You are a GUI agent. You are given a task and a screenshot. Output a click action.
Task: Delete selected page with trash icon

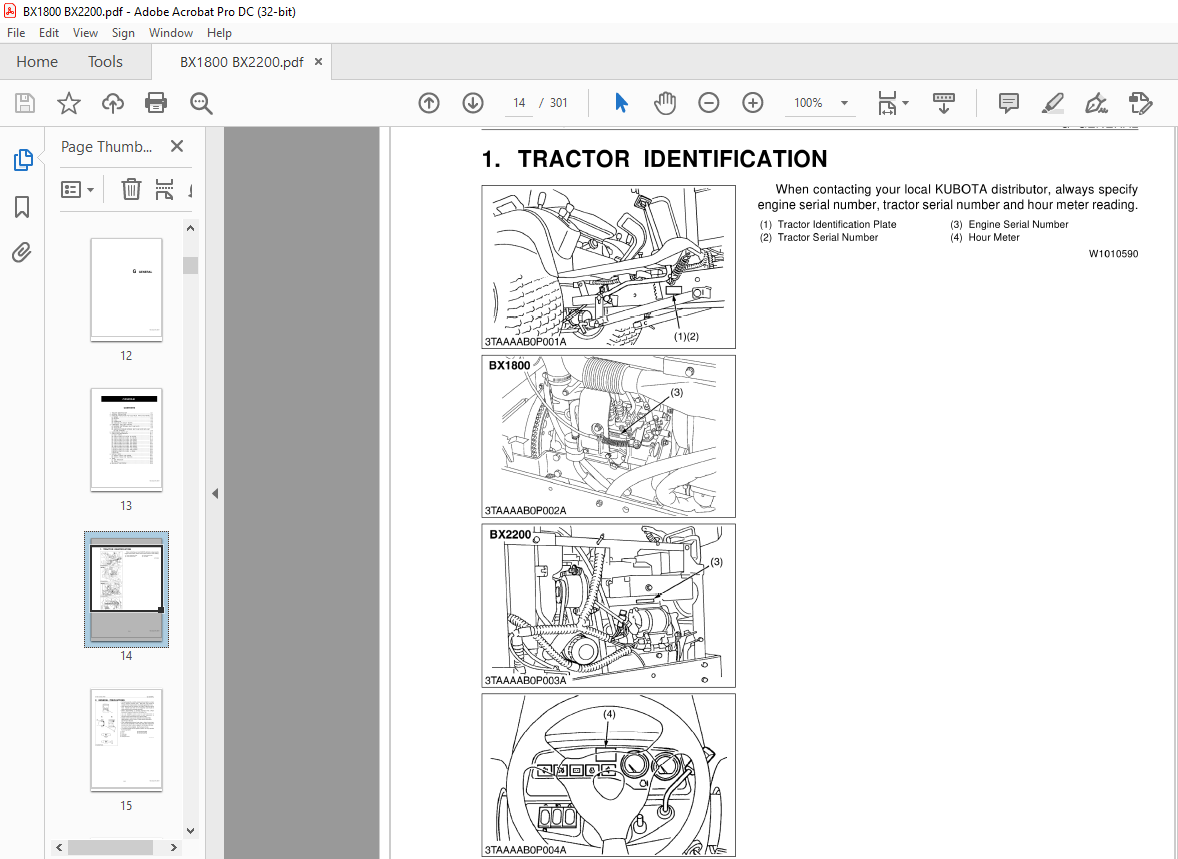[x=131, y=189]
